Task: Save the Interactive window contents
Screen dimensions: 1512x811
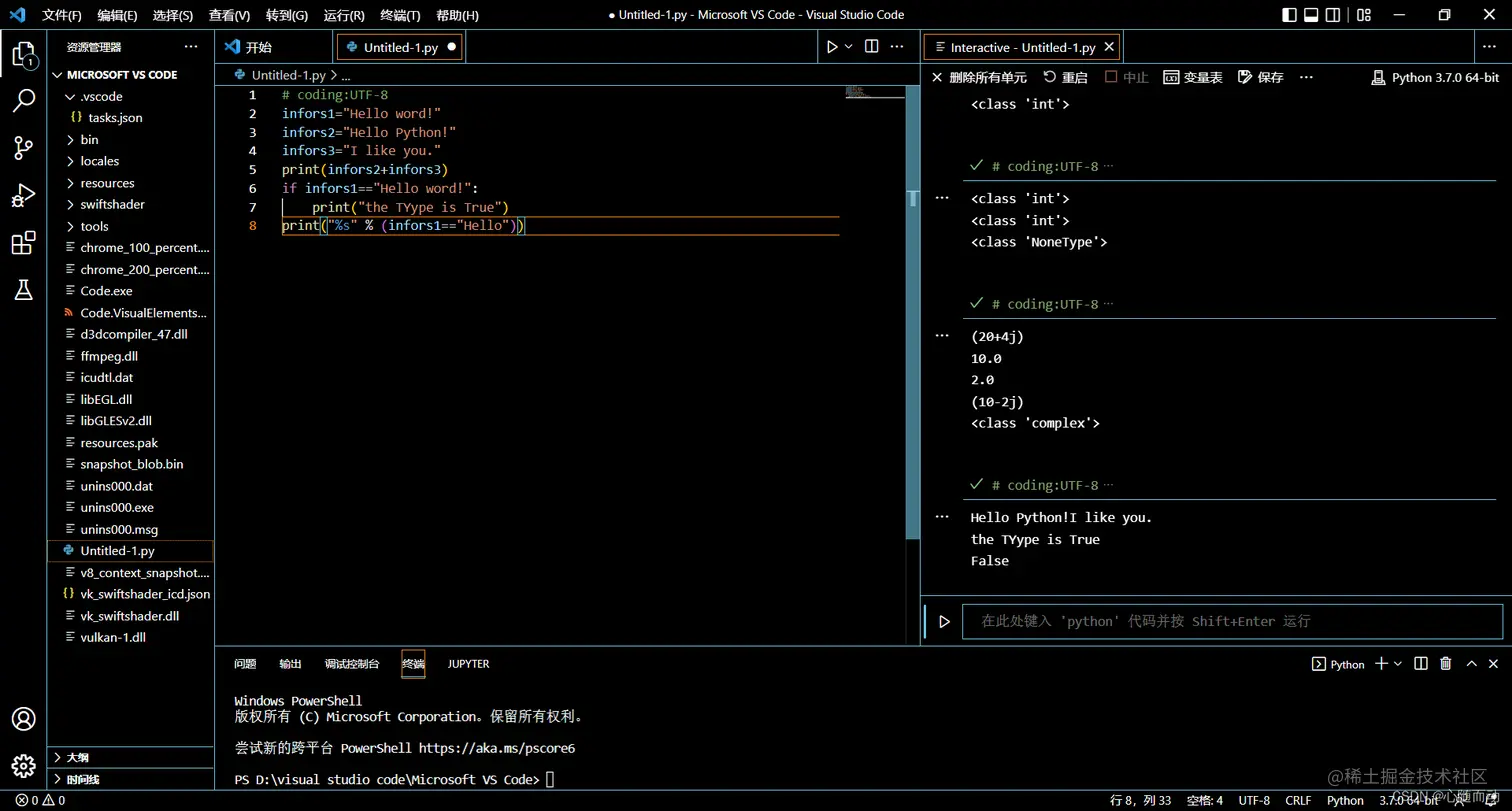Action: [x=1260, y=77]
